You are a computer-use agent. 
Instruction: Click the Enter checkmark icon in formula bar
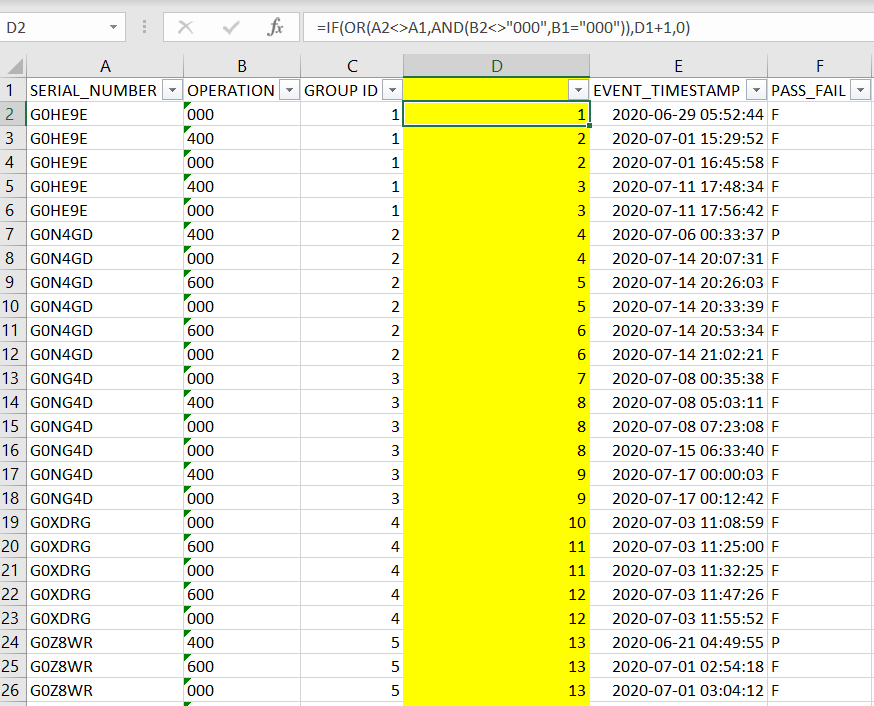pos(231,28)
